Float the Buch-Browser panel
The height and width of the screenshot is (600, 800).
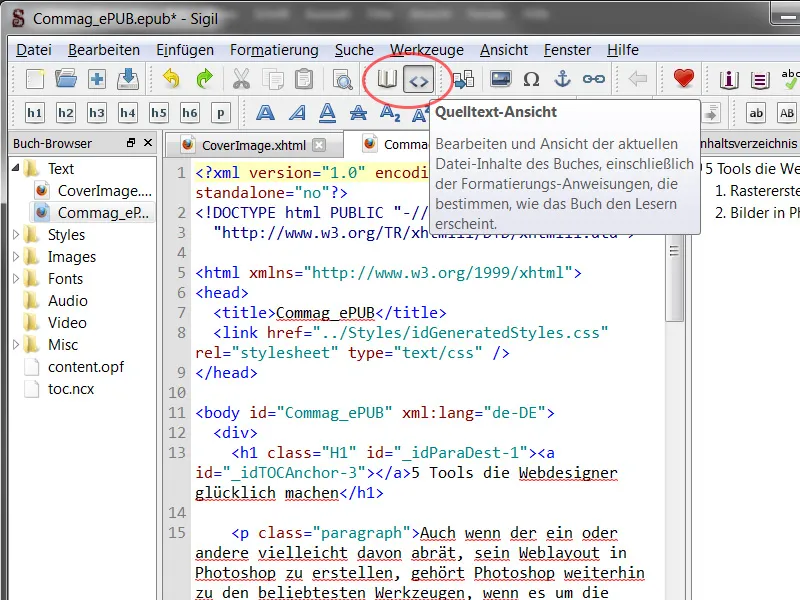pyautogui.click(x=131, y=143)
